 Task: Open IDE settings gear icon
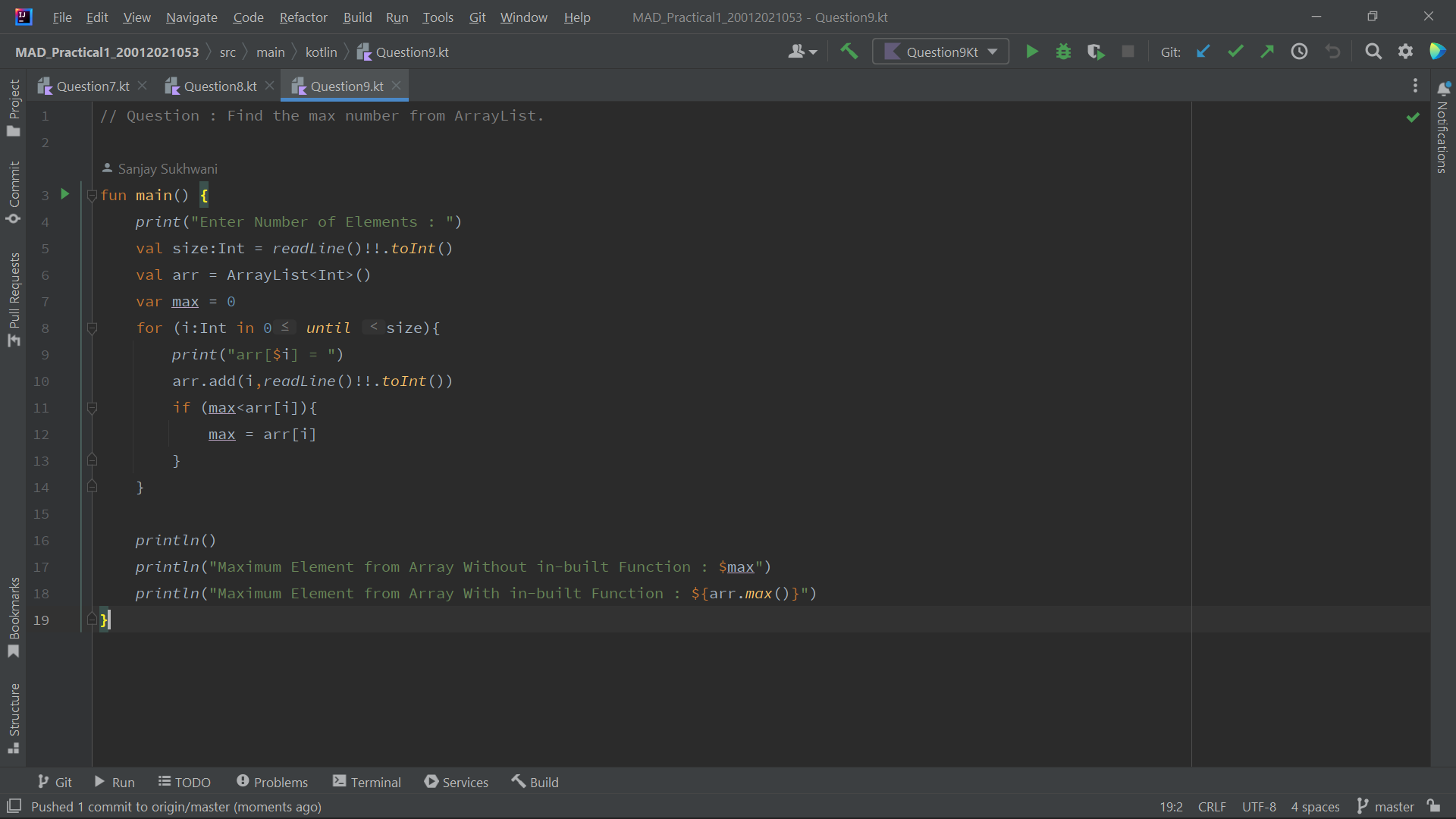pyautogui.click(x=1406, y=52)
